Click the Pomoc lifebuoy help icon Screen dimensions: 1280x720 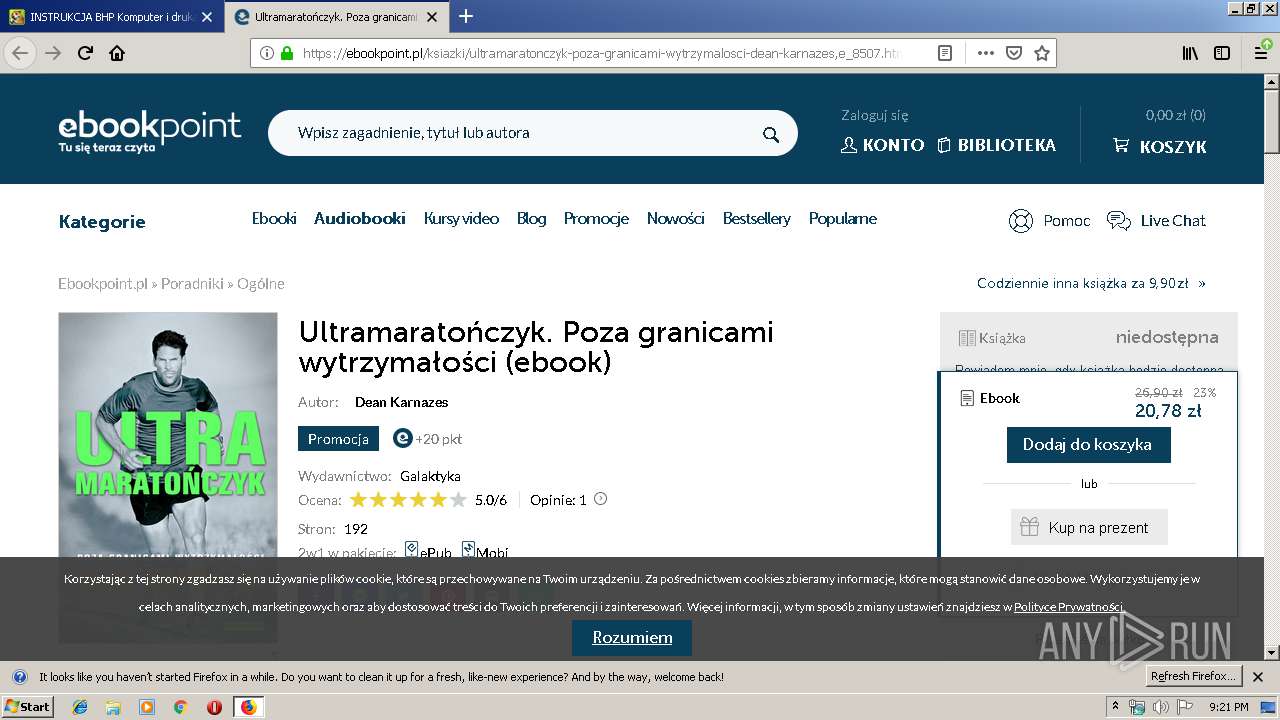point(1020,220)
